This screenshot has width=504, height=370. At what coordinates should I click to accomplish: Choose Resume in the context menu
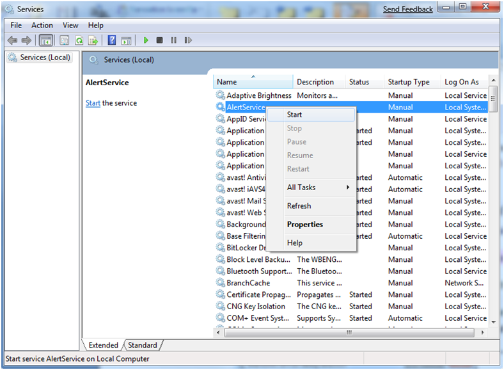point(311,155)
